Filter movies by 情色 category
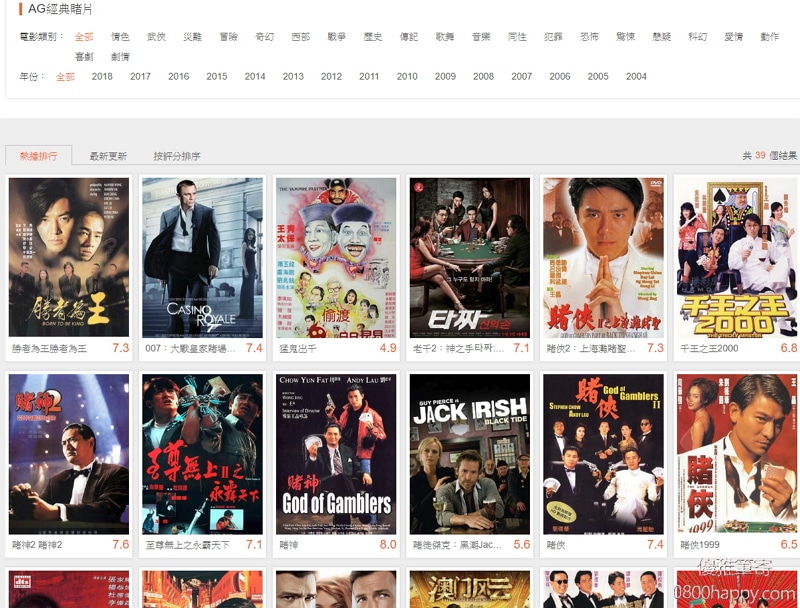800x608 pixels. pyautogui.click(x=120, y=37)
